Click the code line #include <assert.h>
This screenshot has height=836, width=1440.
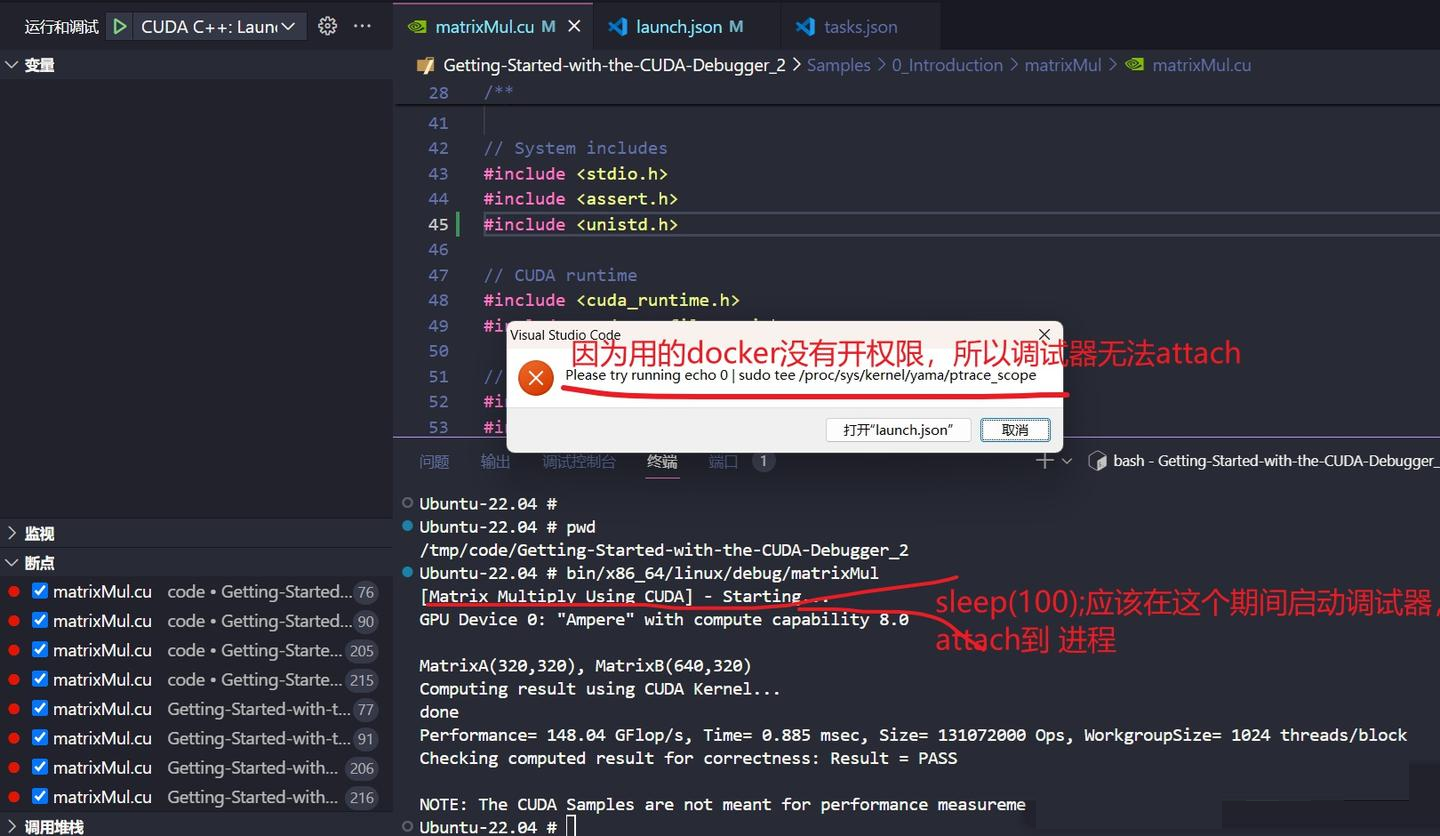point(580,199)
